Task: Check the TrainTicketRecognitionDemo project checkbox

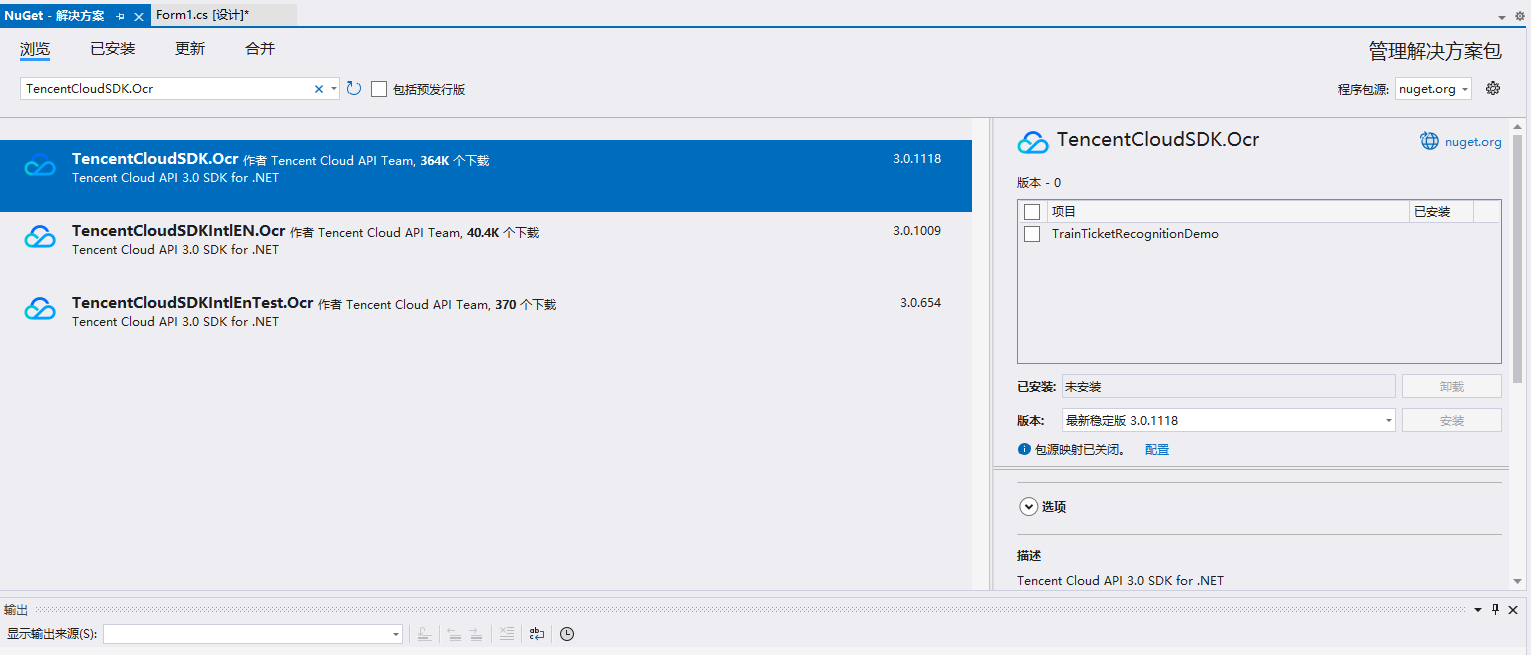Action: pyautogui.click(x=1032, y=234)
